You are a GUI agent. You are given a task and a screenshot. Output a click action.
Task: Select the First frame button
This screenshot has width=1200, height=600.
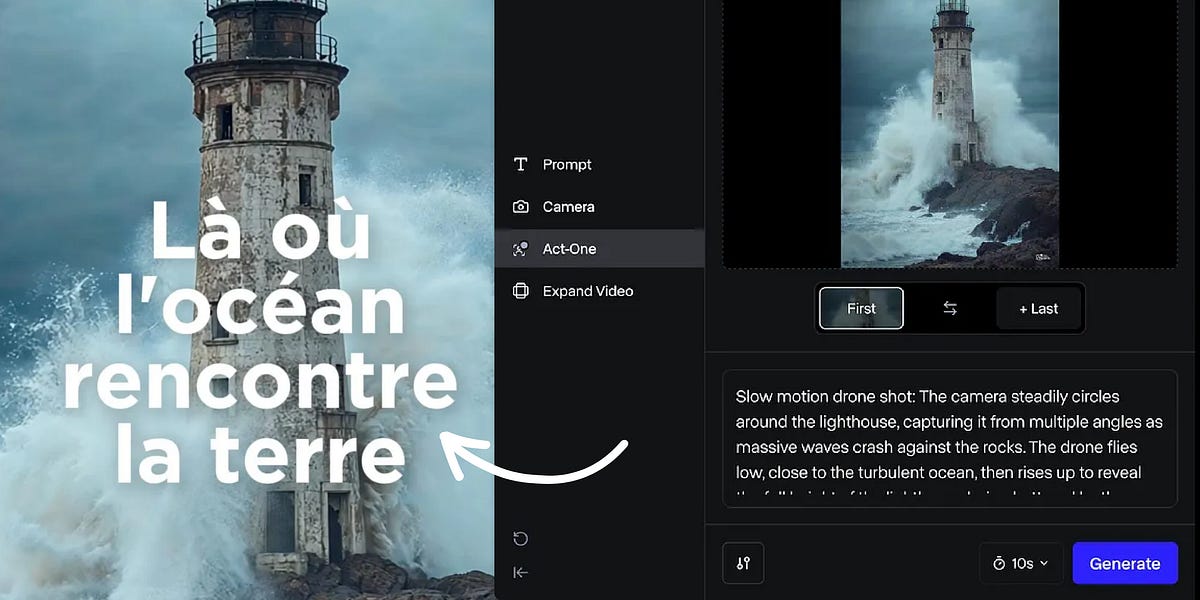pyautogui.click(x=861, y=308)
